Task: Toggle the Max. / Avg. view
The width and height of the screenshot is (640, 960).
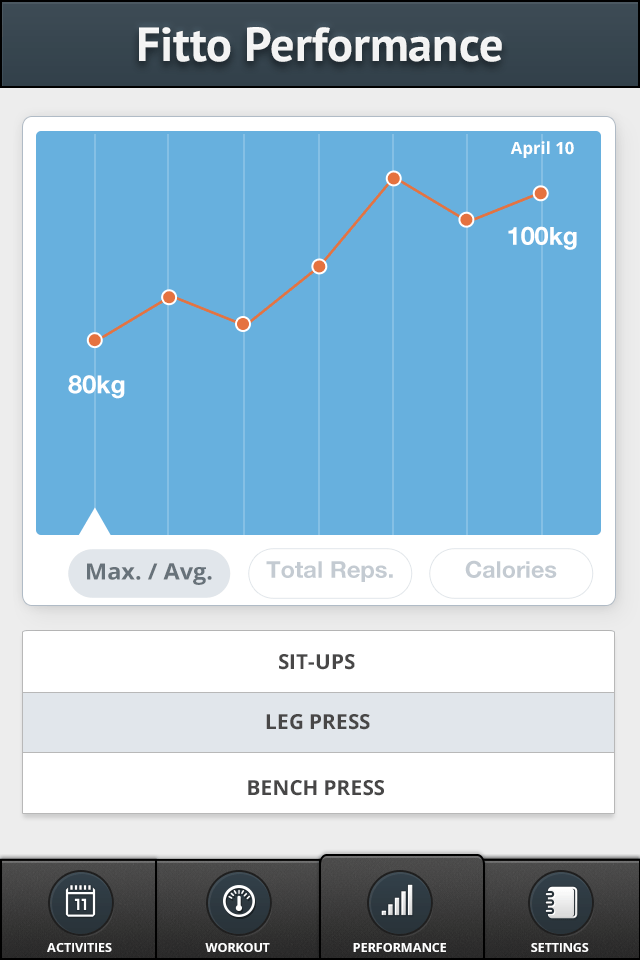Action: point(149,573)
